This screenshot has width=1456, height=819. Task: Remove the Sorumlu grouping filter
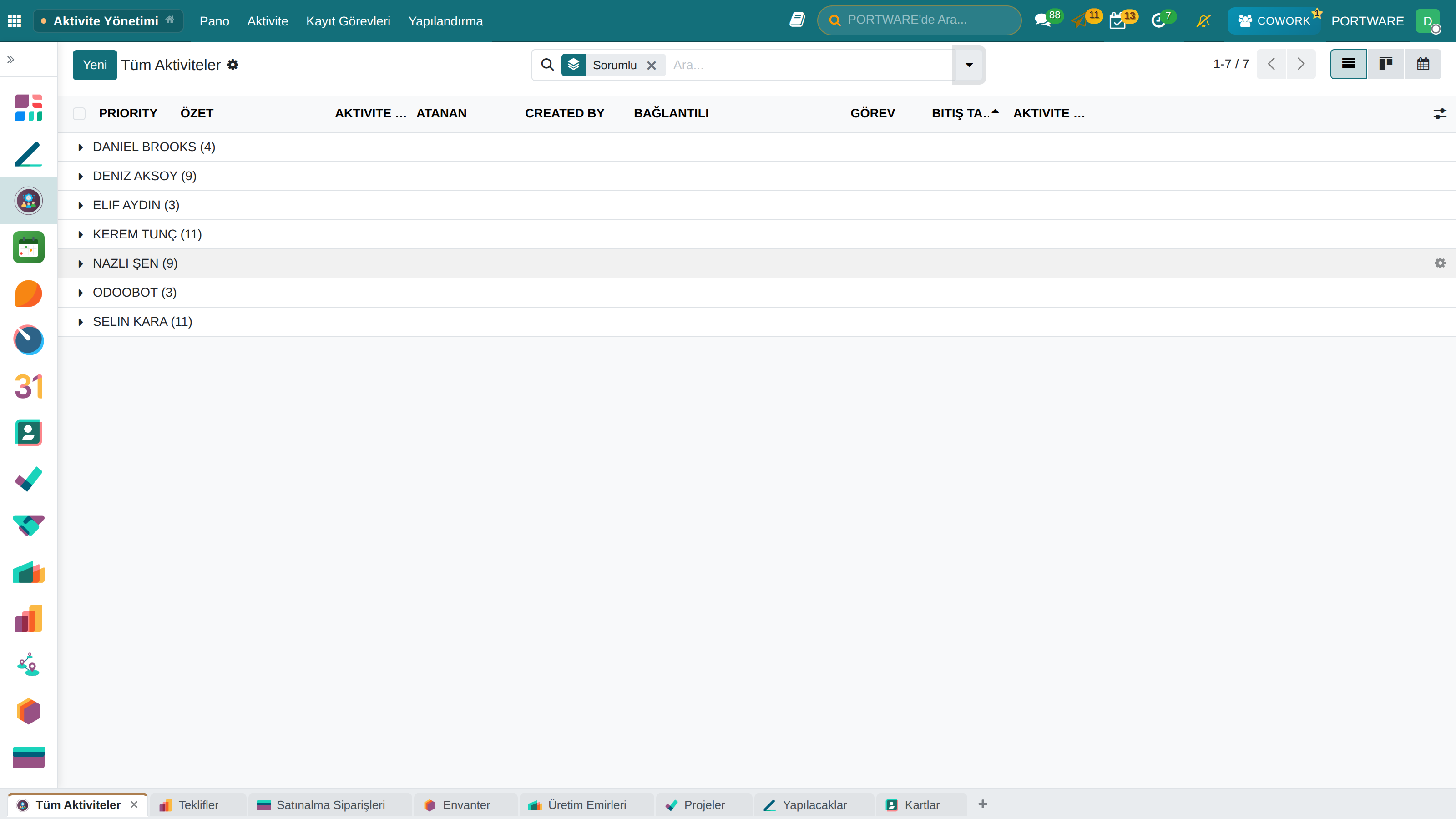click(652, 66)
